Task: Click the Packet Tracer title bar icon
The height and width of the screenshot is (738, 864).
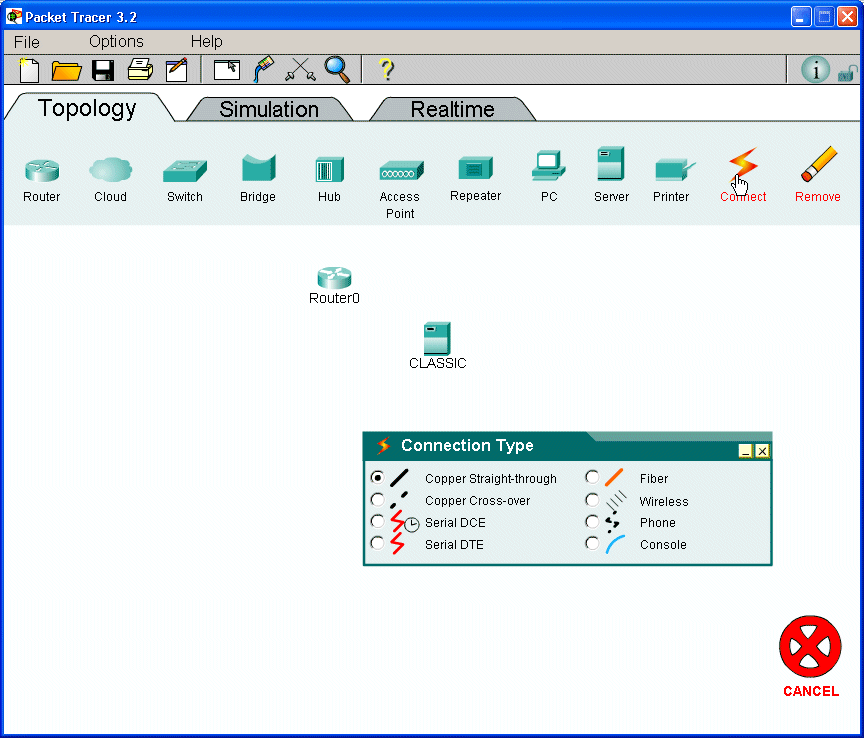Action: [x=14, y=17]
